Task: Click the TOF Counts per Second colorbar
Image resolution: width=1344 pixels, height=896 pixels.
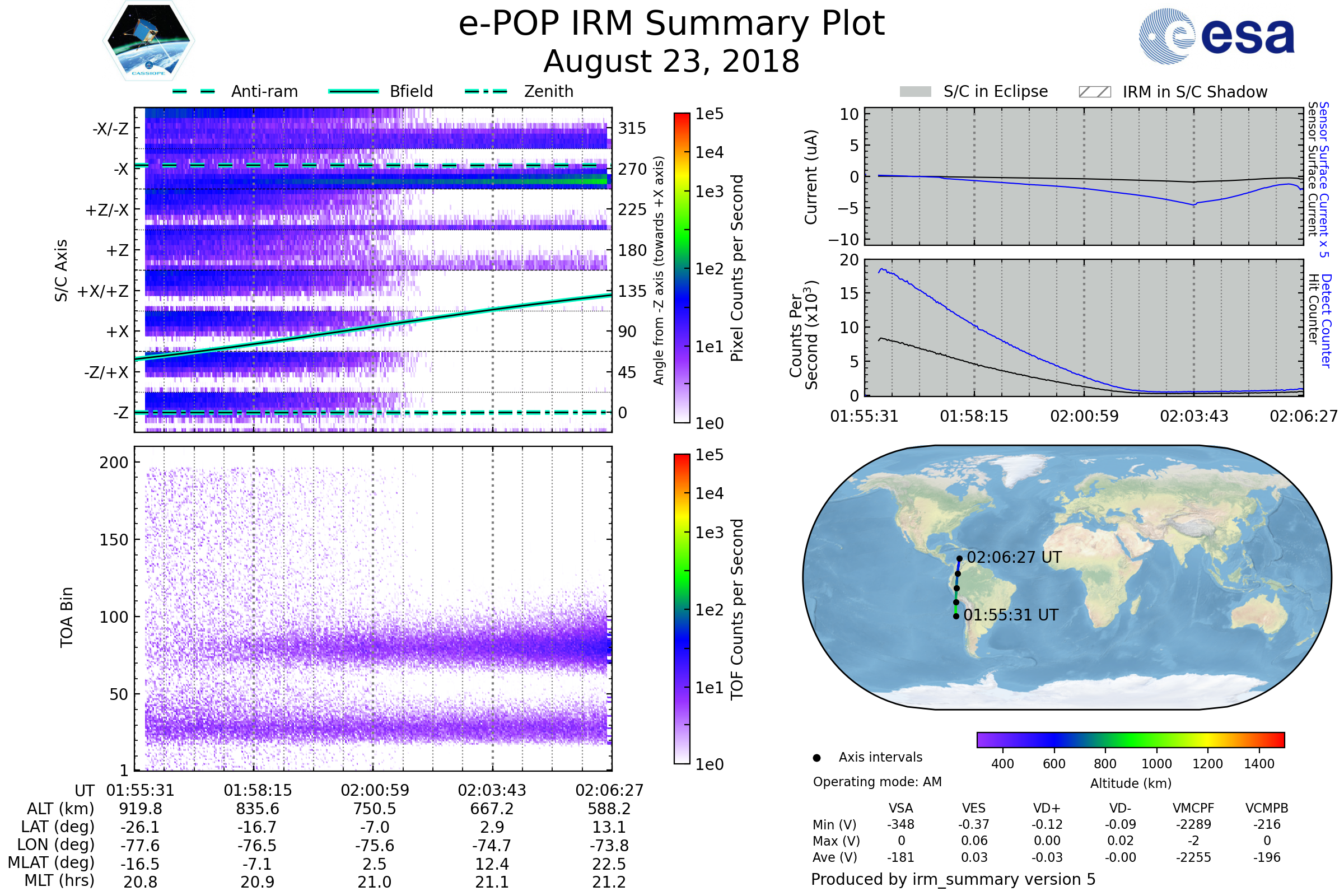Action: (x=682, y=609)
